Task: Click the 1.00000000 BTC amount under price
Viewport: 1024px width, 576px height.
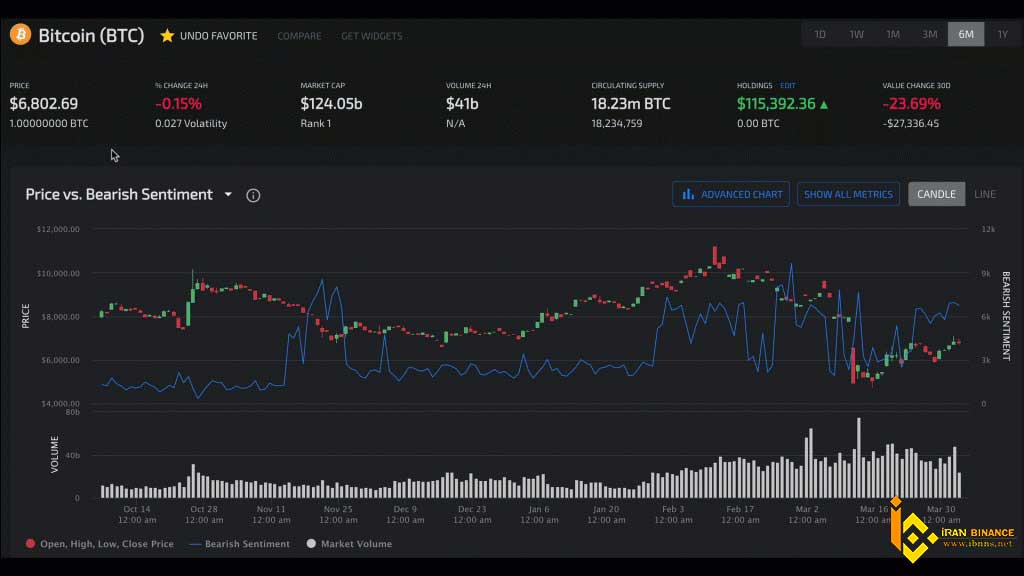Action: coord(49,123)
